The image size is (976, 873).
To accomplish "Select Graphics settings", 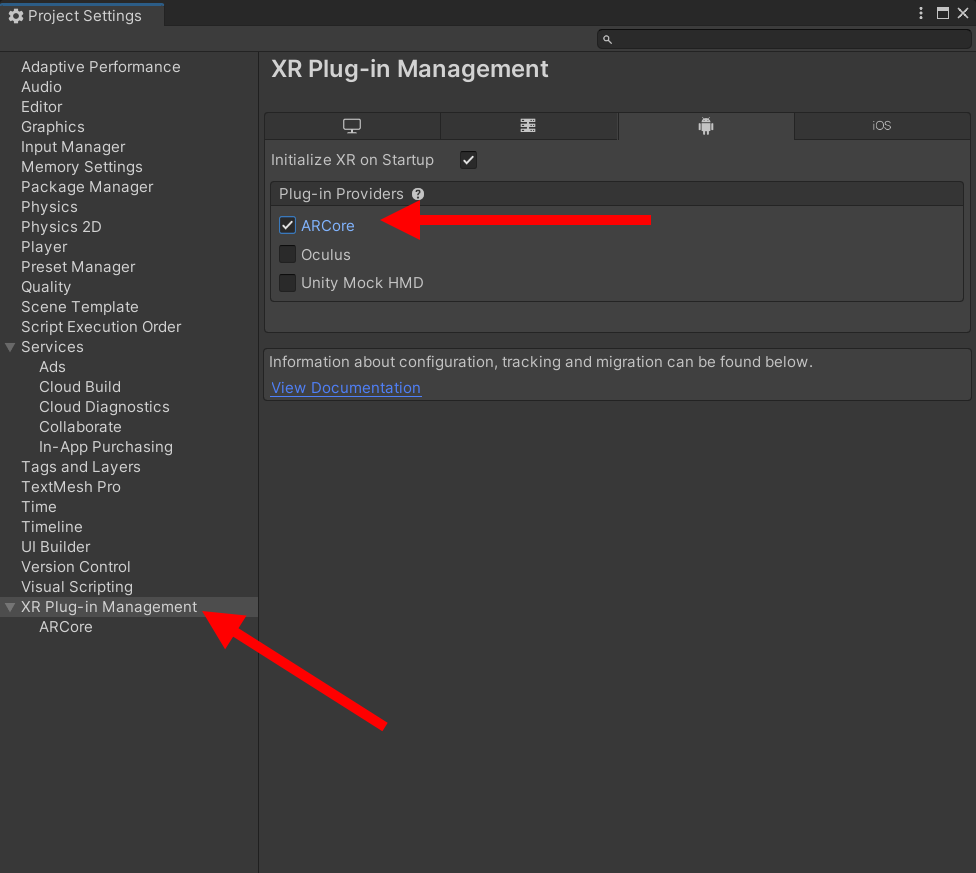I will pos(53,126).
